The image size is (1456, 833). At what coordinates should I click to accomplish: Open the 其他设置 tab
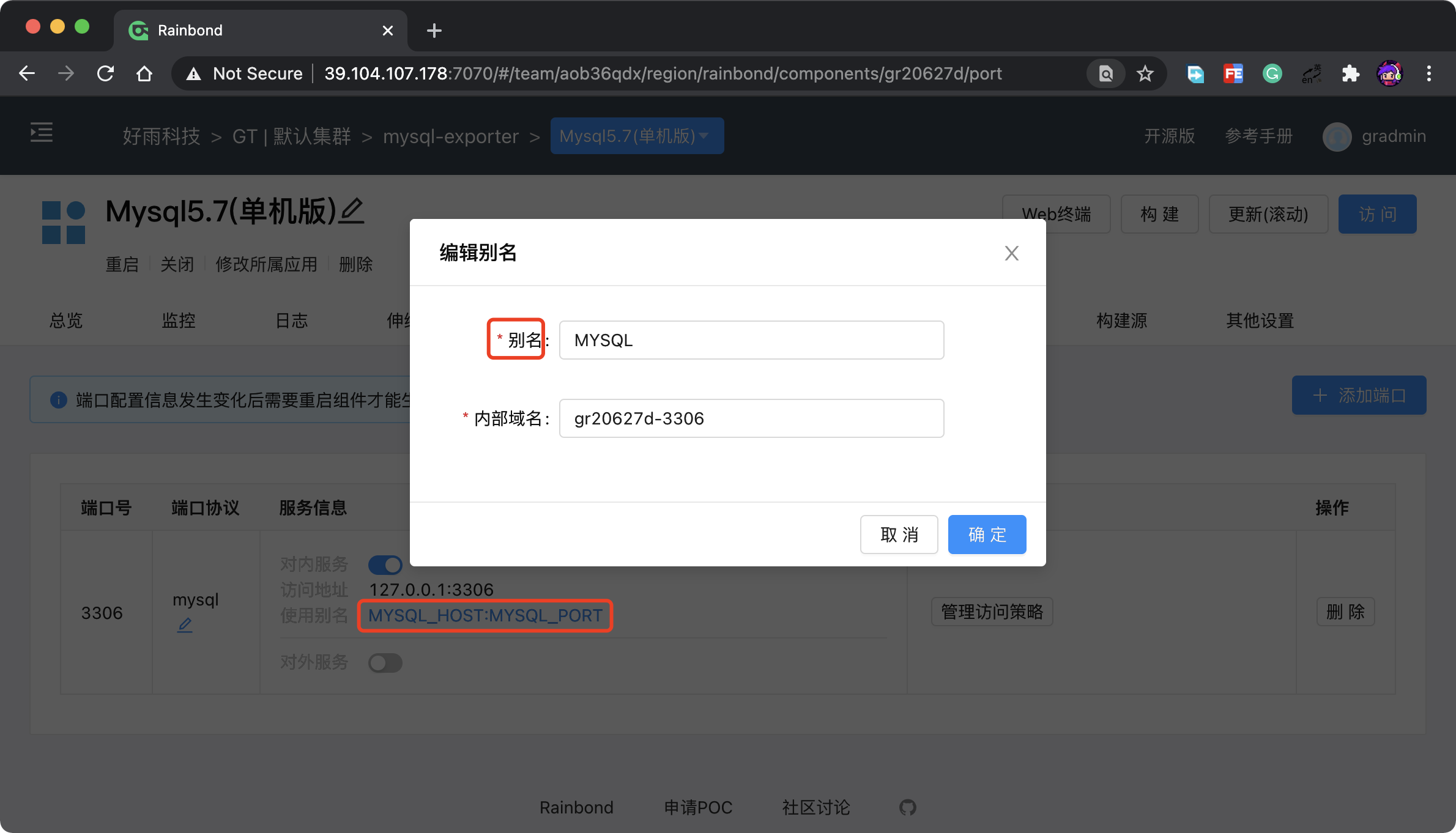1259,320
